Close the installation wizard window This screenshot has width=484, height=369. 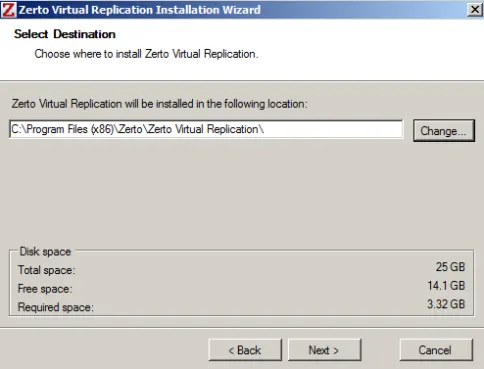475,10
